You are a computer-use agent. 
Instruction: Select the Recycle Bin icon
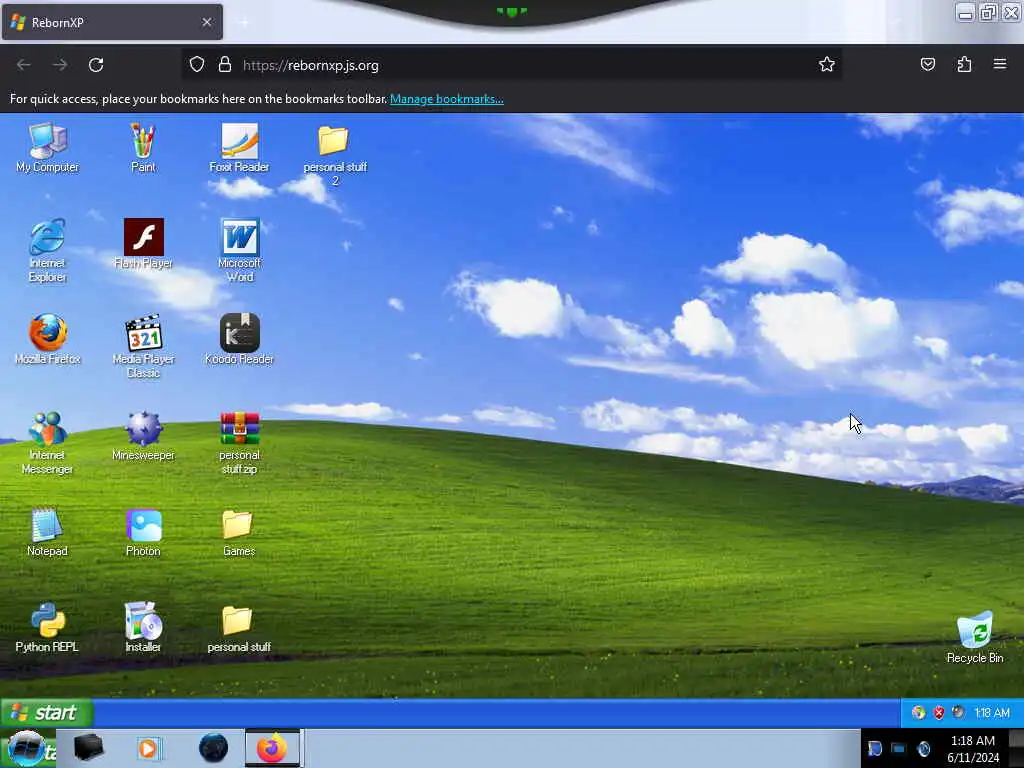pos(974,637)
